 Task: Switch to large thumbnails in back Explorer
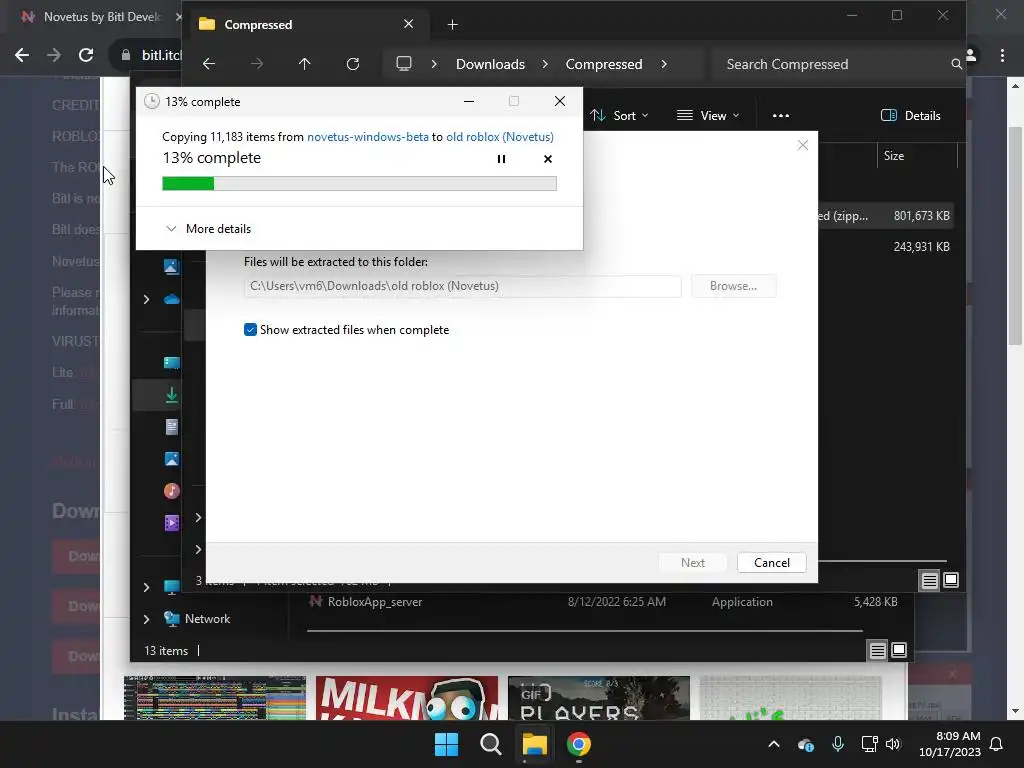tap(899, 650)
